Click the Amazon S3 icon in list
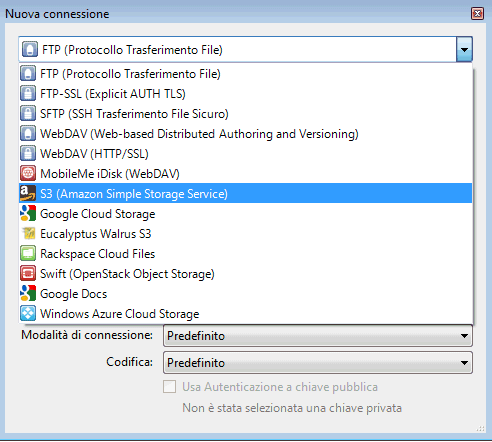 point(28,193)
